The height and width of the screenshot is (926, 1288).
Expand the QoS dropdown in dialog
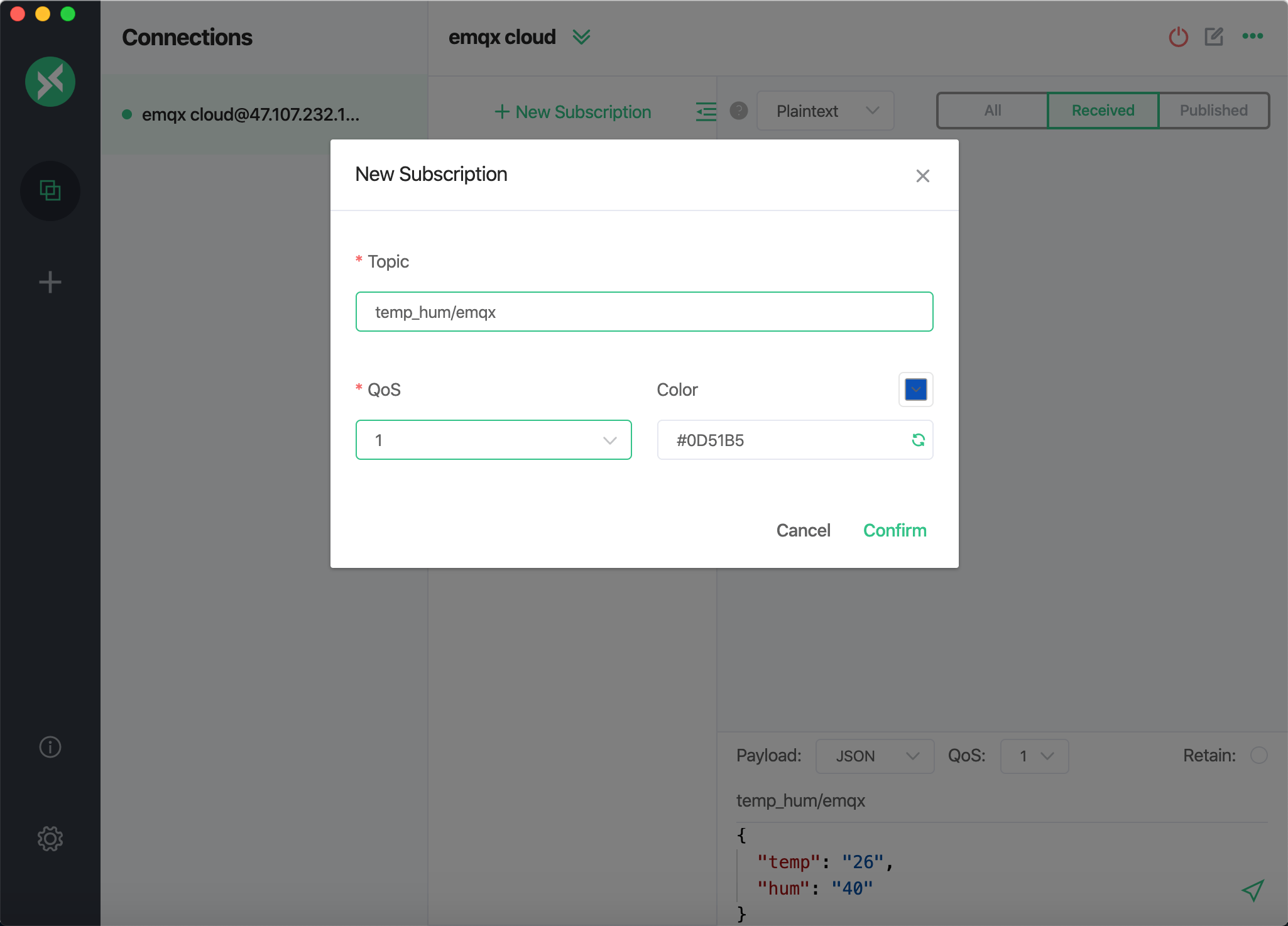click(493, 440)
